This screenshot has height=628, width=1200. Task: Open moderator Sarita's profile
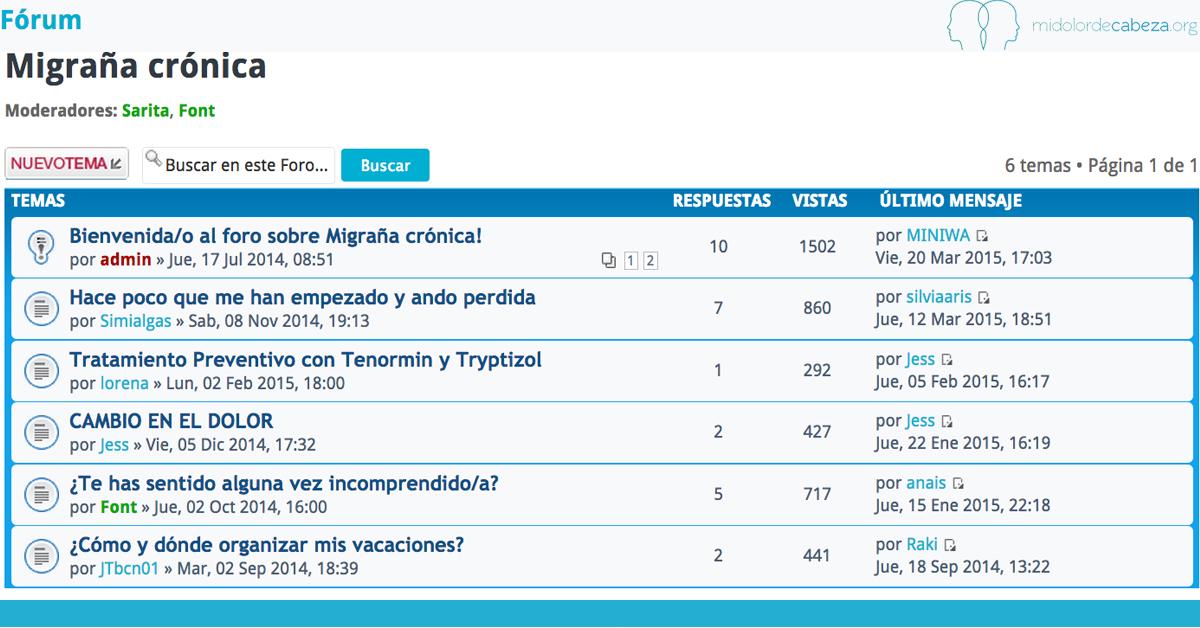click(146, 111)
